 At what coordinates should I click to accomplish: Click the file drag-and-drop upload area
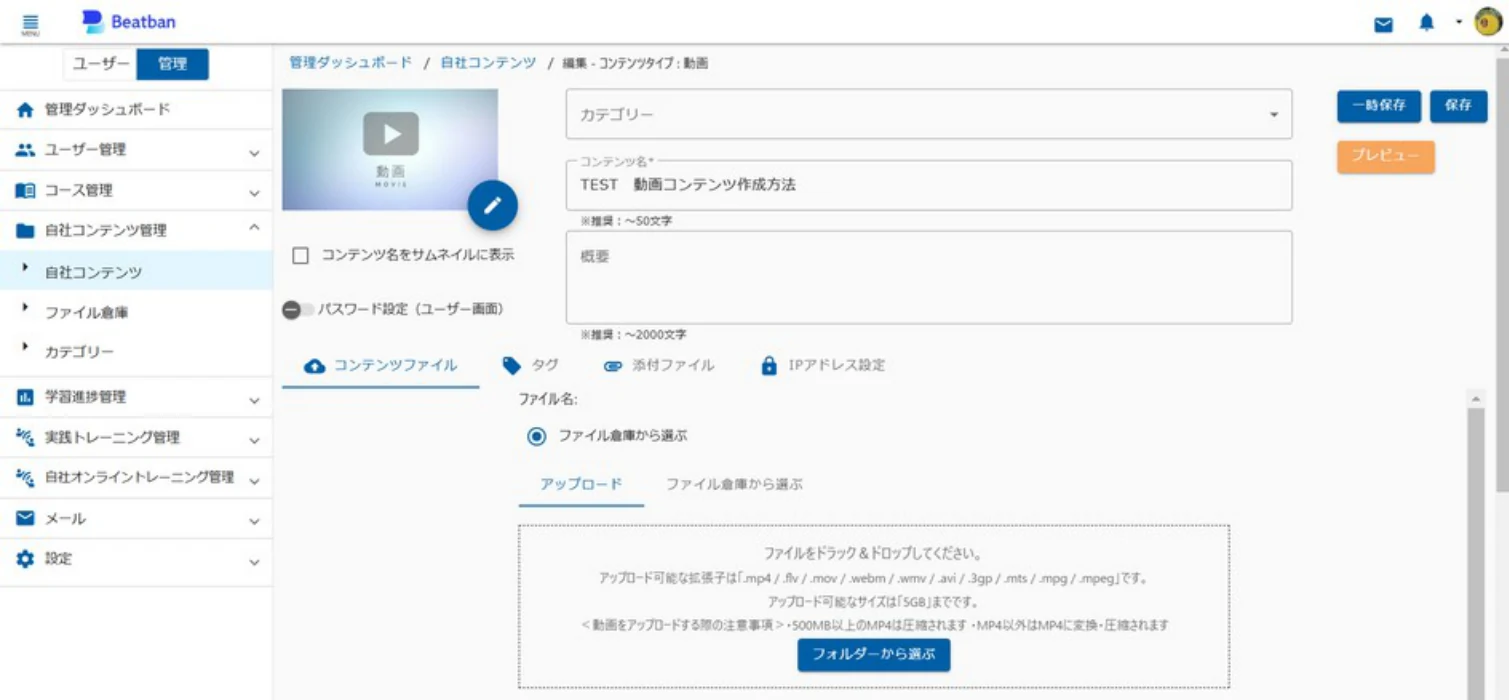click(x=873, y=607)
